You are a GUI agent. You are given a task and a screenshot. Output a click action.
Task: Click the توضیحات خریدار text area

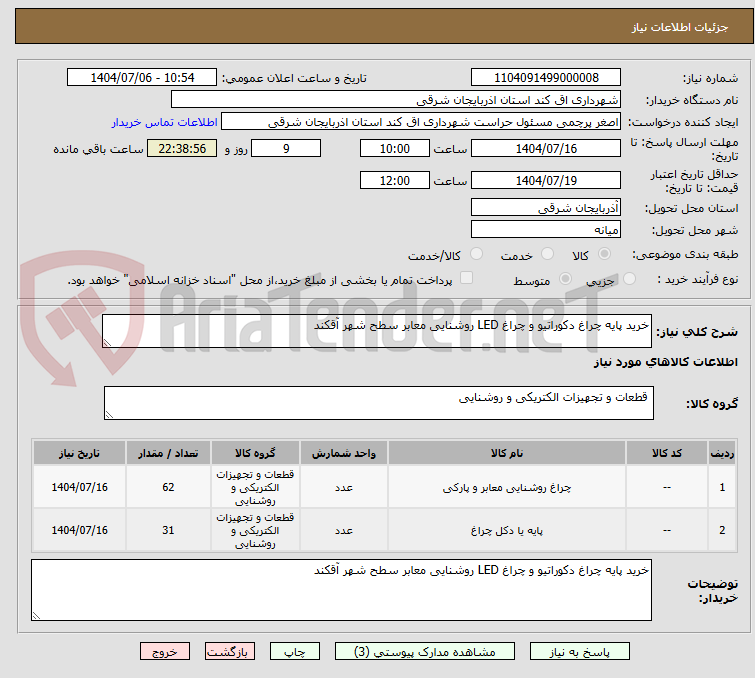341,590
